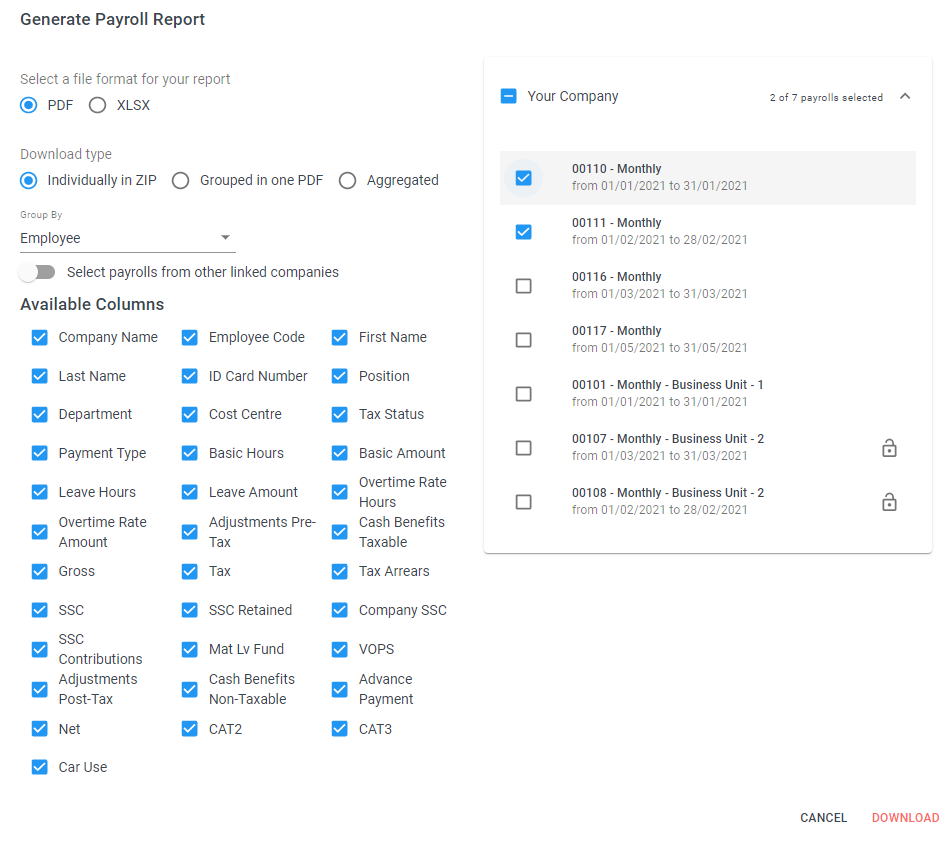Choose Grouped in one PDF option

180,181
